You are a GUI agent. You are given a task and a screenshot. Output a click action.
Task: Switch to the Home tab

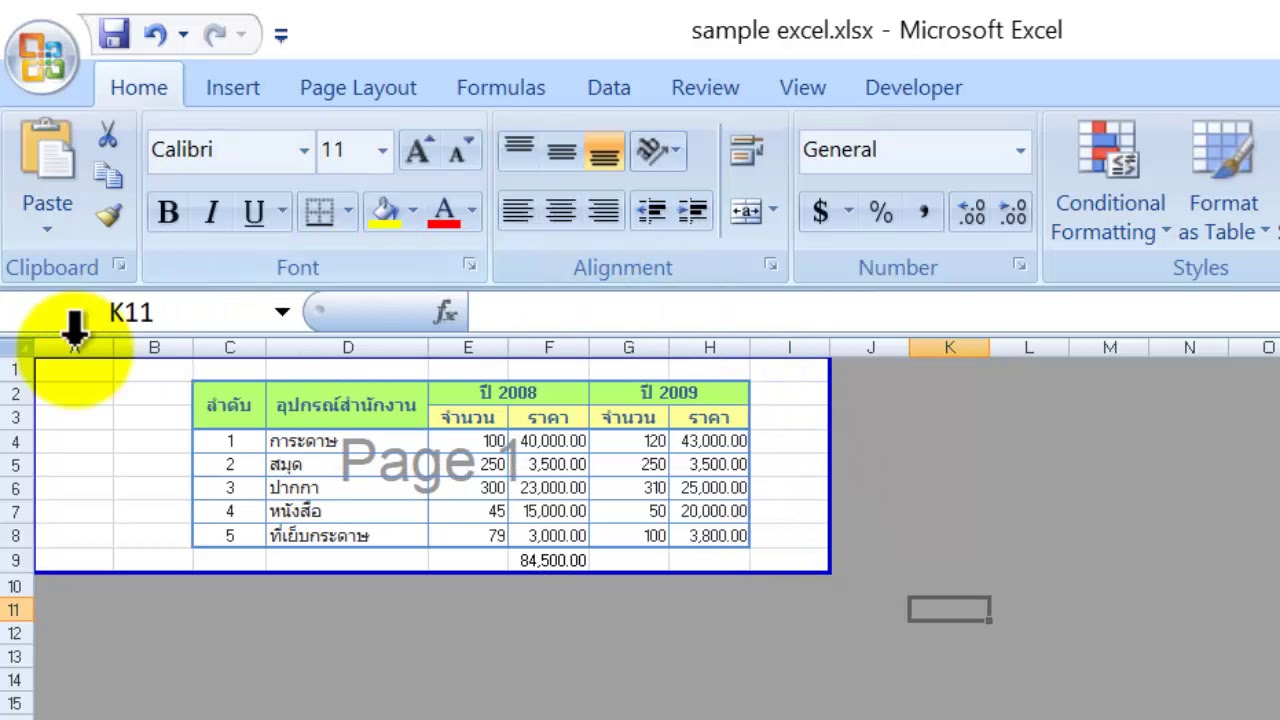click(139, 88)
